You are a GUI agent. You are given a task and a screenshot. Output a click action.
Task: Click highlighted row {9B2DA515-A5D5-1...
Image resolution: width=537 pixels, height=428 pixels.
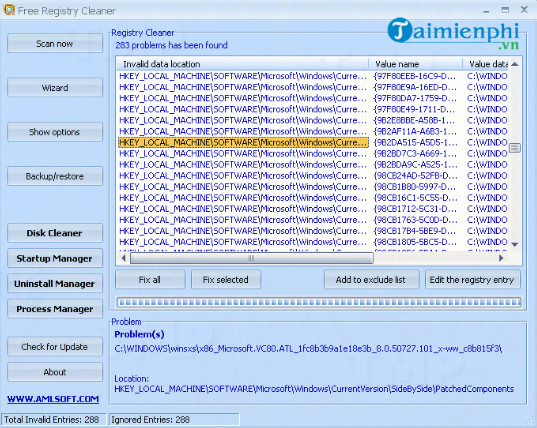click(312, 142)
